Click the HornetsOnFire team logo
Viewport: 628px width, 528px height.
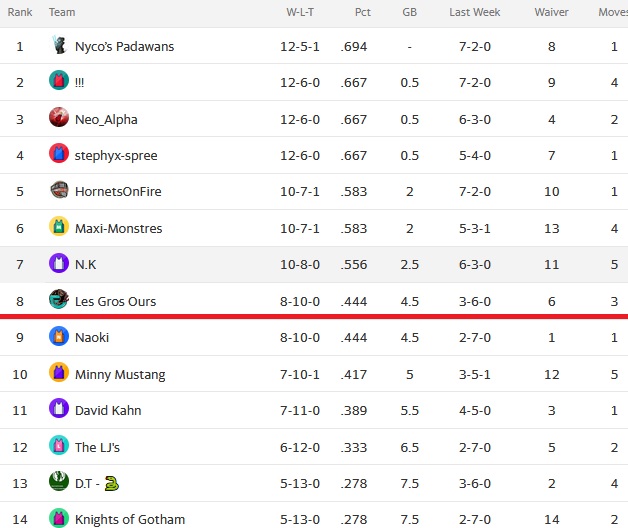click(59, 190)
